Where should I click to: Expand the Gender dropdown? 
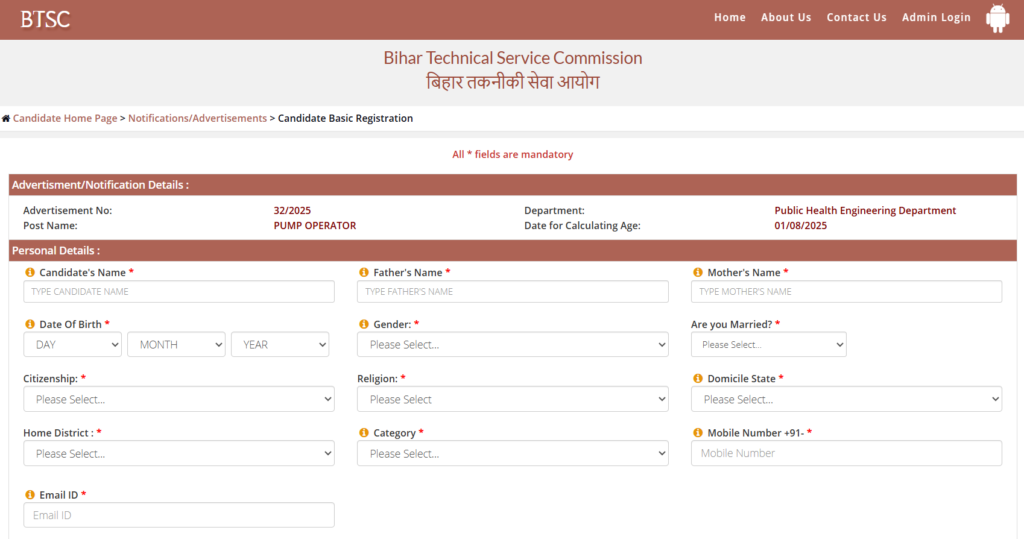(x=512, y=344)
